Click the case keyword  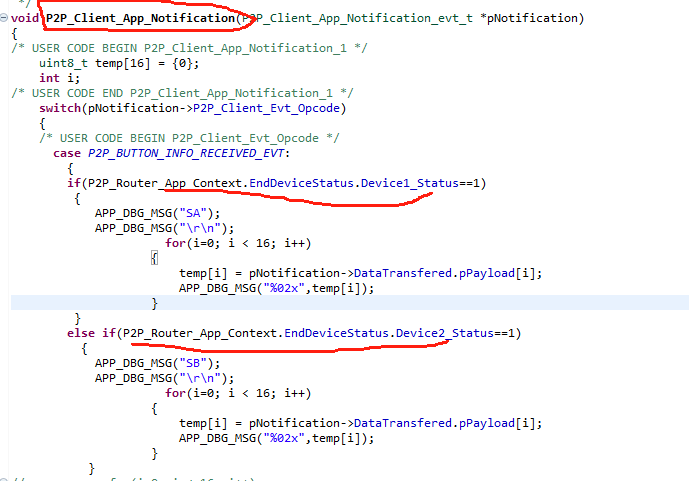67,153
